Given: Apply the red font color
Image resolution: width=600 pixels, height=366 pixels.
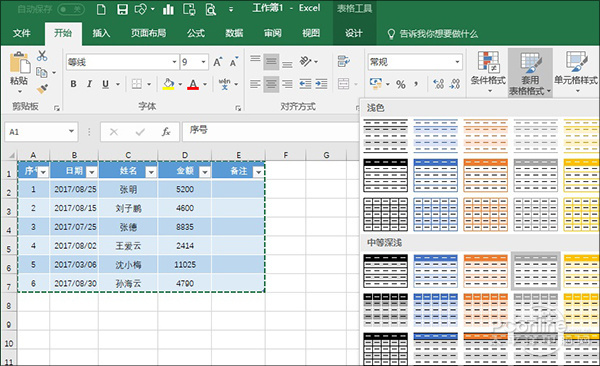Looking at the screenshot, I should pos(193,84).
